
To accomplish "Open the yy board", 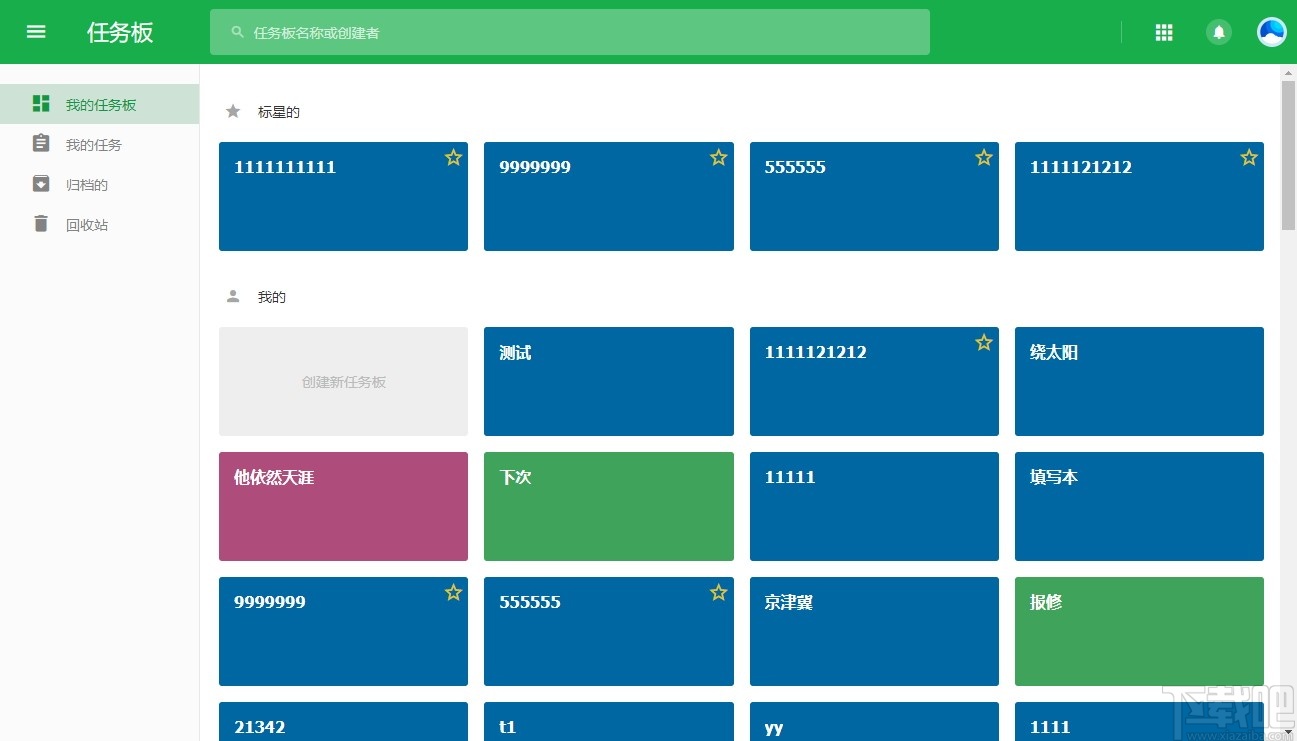I will pos(874,721).
